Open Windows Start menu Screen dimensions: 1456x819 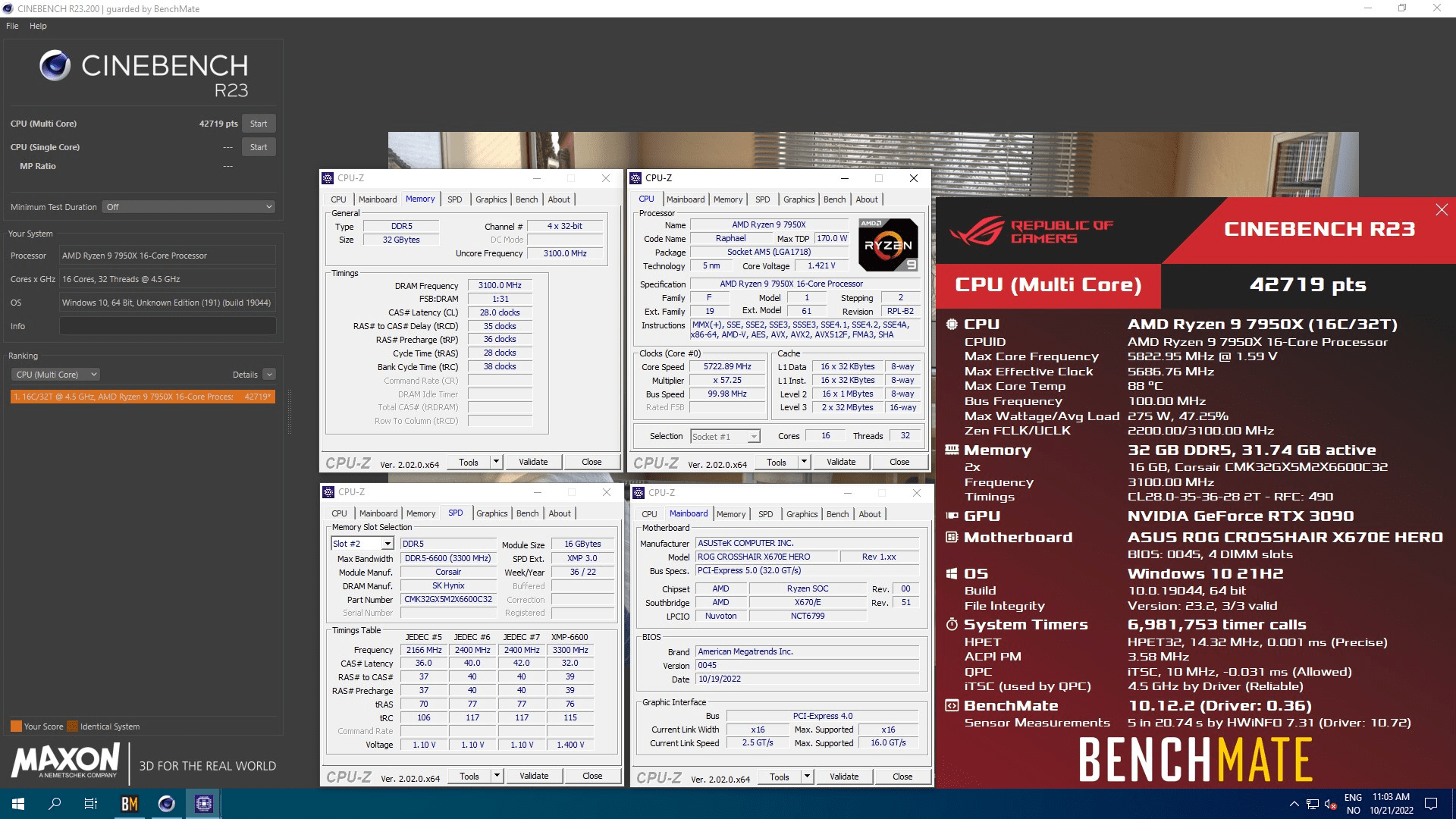point(18,804)
